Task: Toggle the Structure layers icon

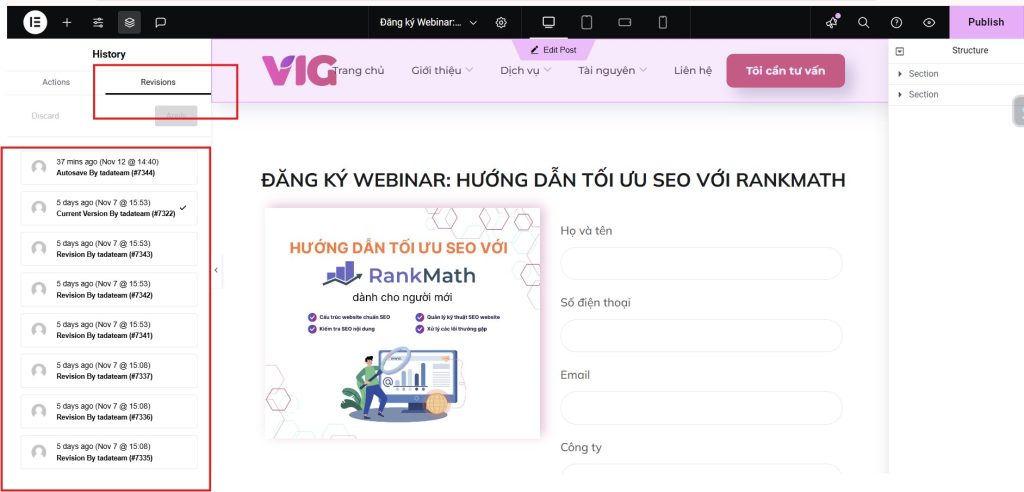Action: click(x=129, y=22)
